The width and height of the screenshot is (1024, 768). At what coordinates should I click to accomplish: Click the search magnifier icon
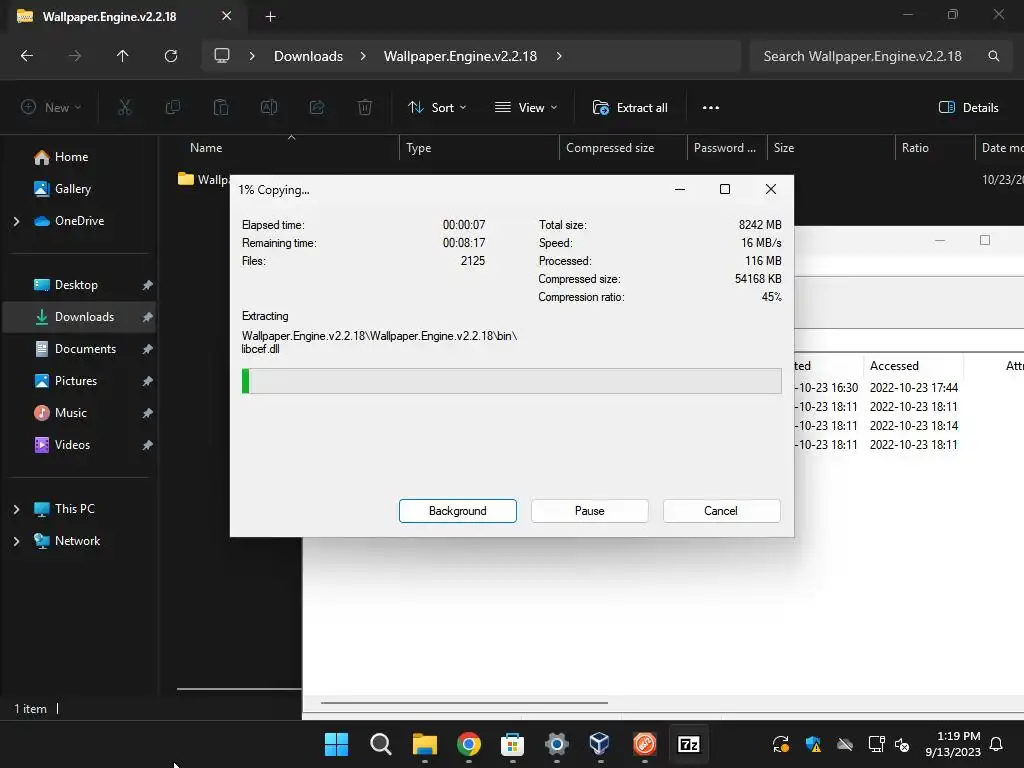[993, 56]
